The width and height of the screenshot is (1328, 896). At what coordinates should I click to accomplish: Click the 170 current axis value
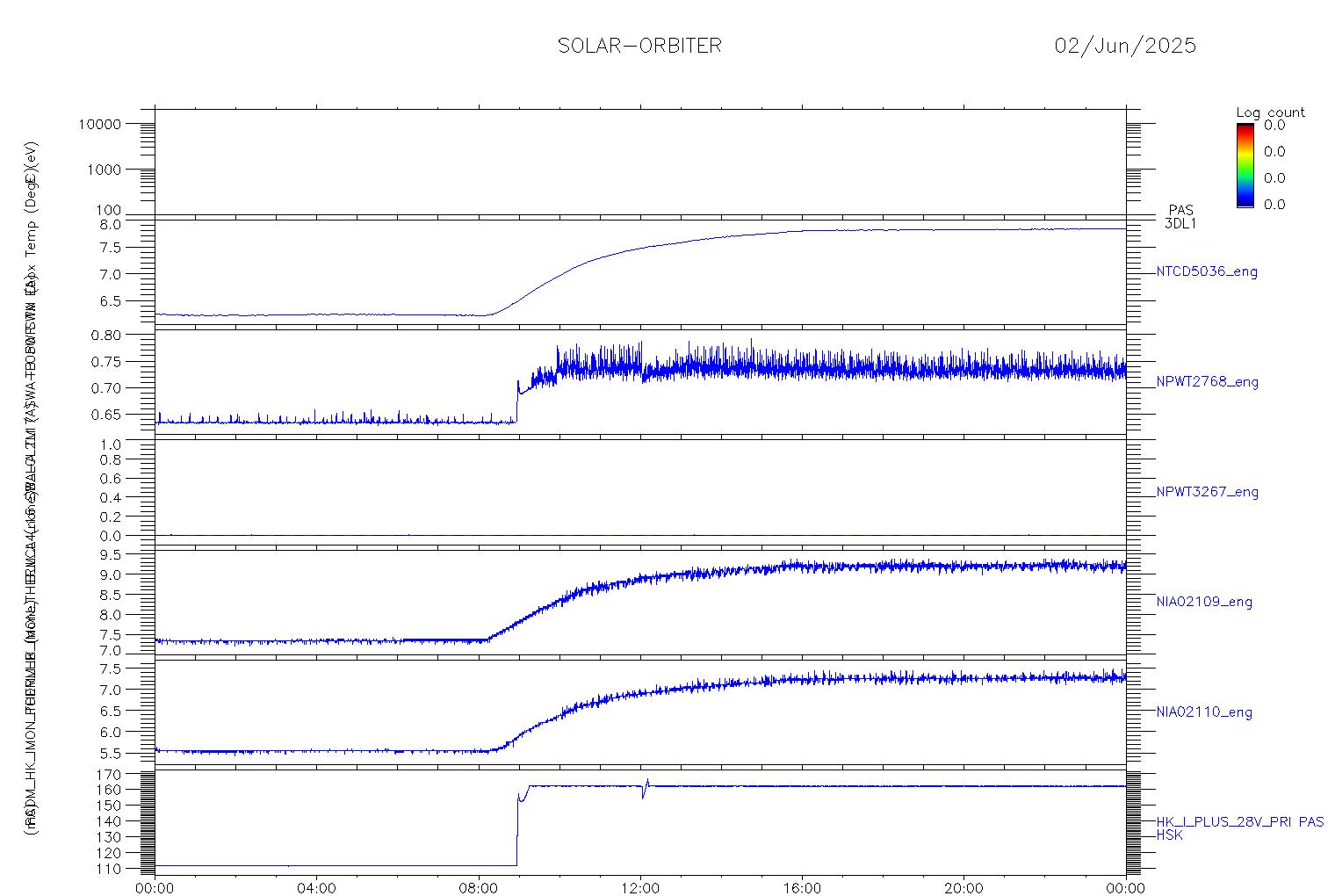click(x=111, y=774)
